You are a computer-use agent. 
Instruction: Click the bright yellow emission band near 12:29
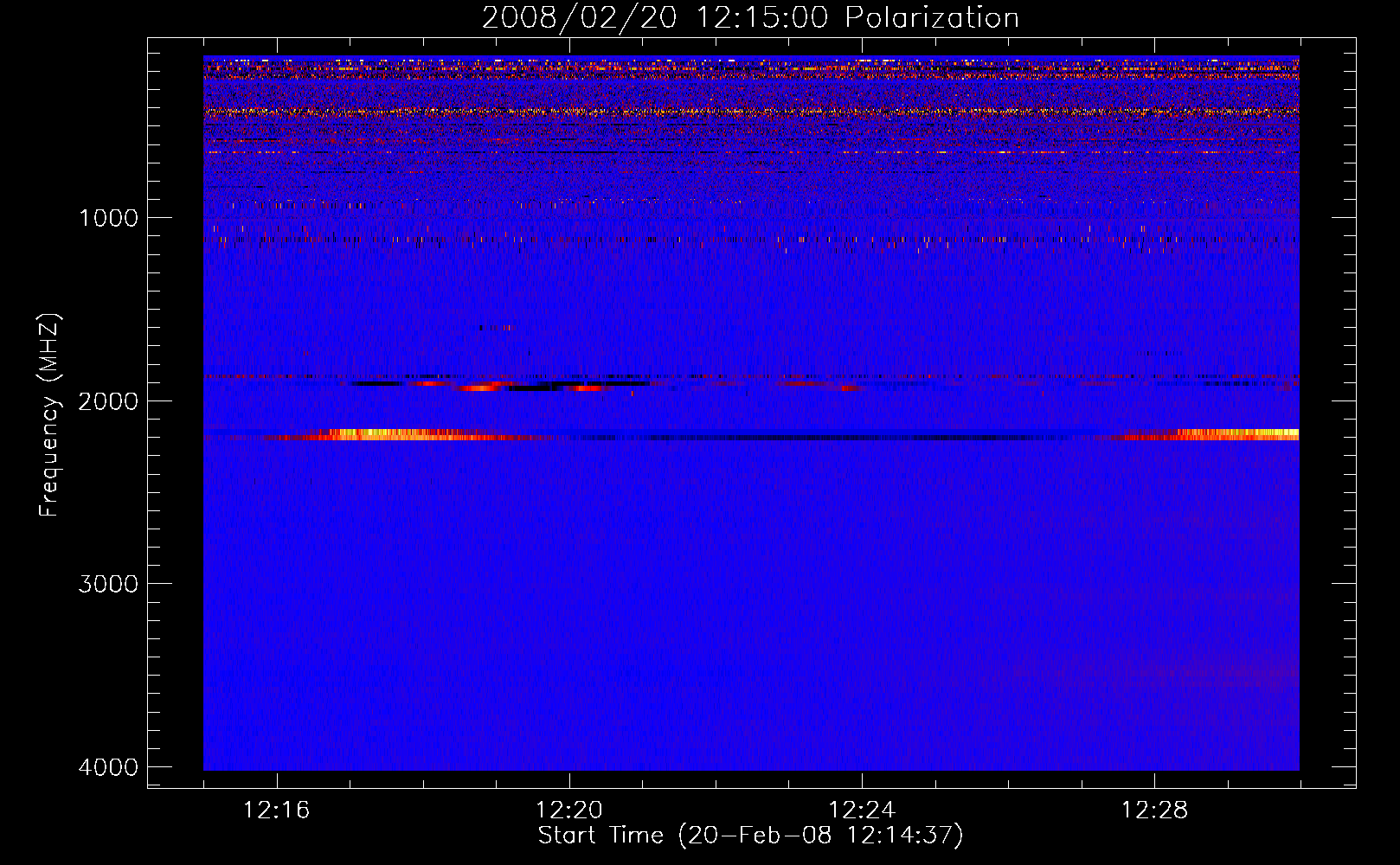tap(1237, 434)
